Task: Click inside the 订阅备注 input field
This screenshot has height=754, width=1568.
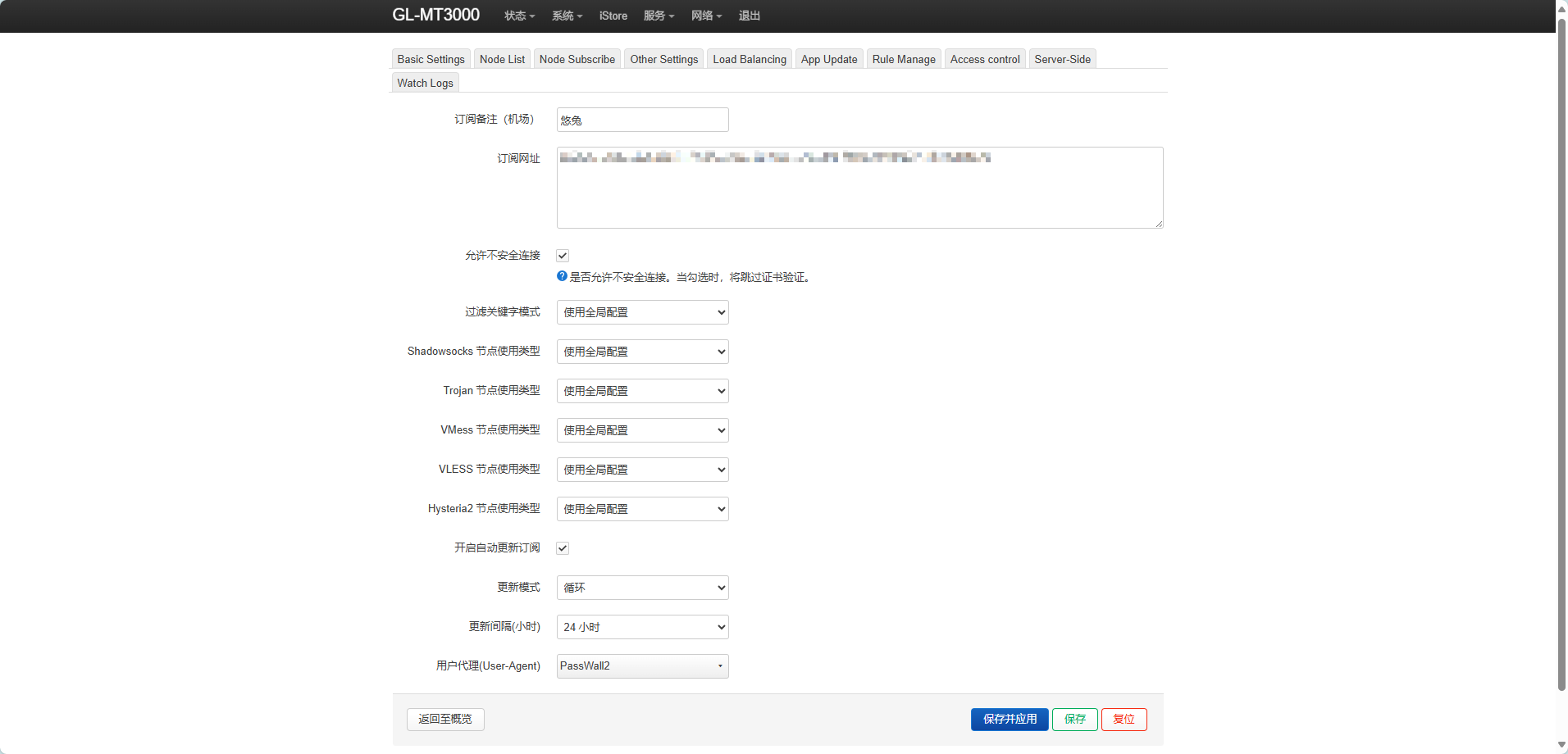Action: [x=641, y=120]
